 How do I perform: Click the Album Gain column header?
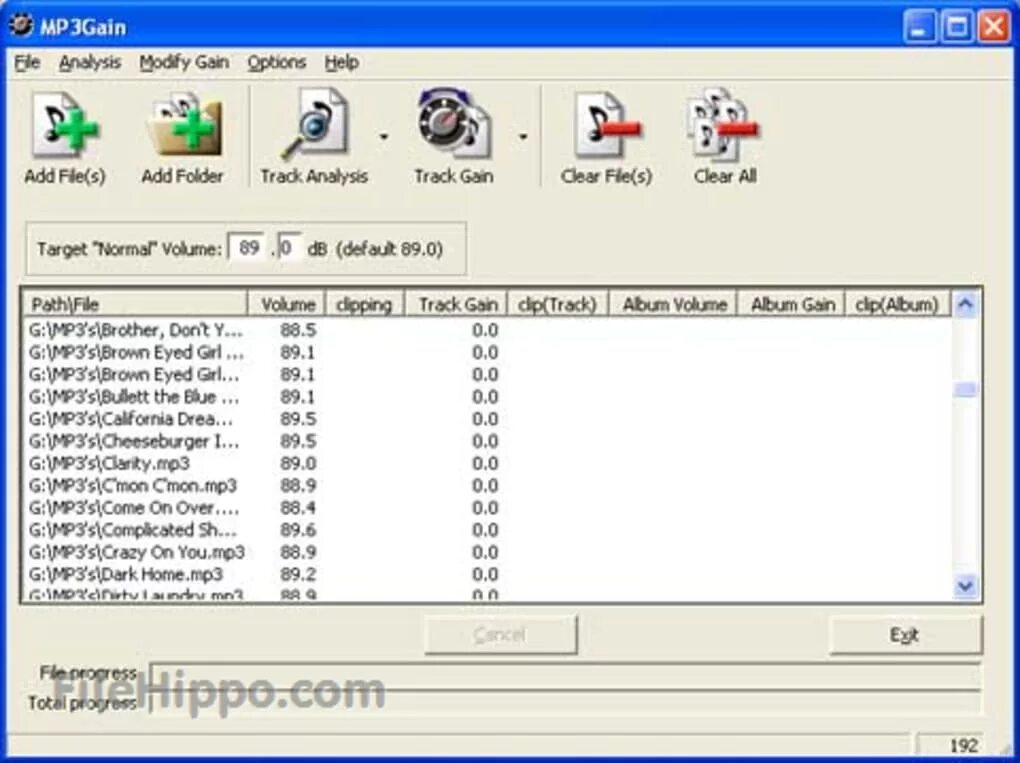tap(790, 304)
